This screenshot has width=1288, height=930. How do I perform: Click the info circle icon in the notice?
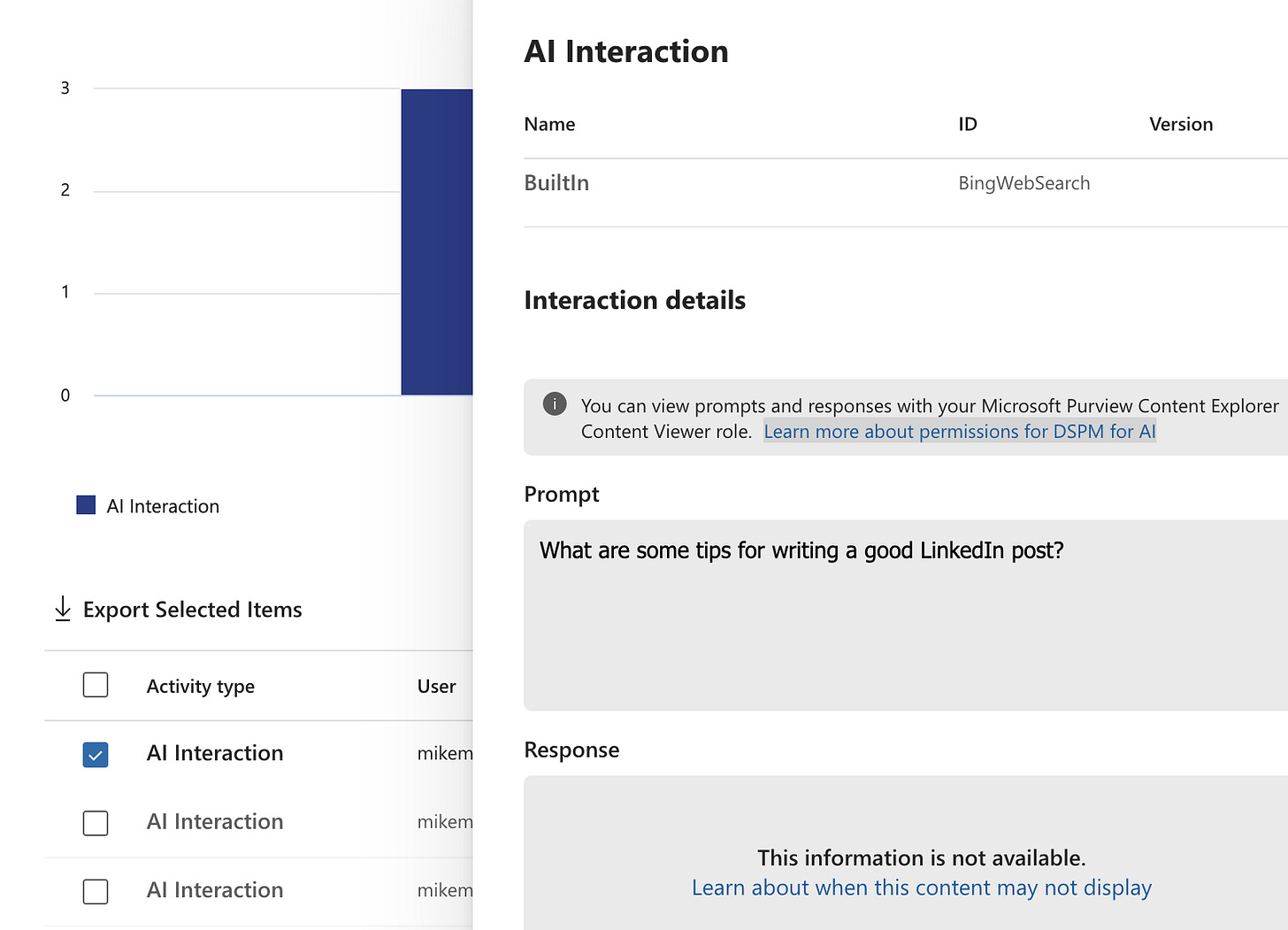(555, 404)
